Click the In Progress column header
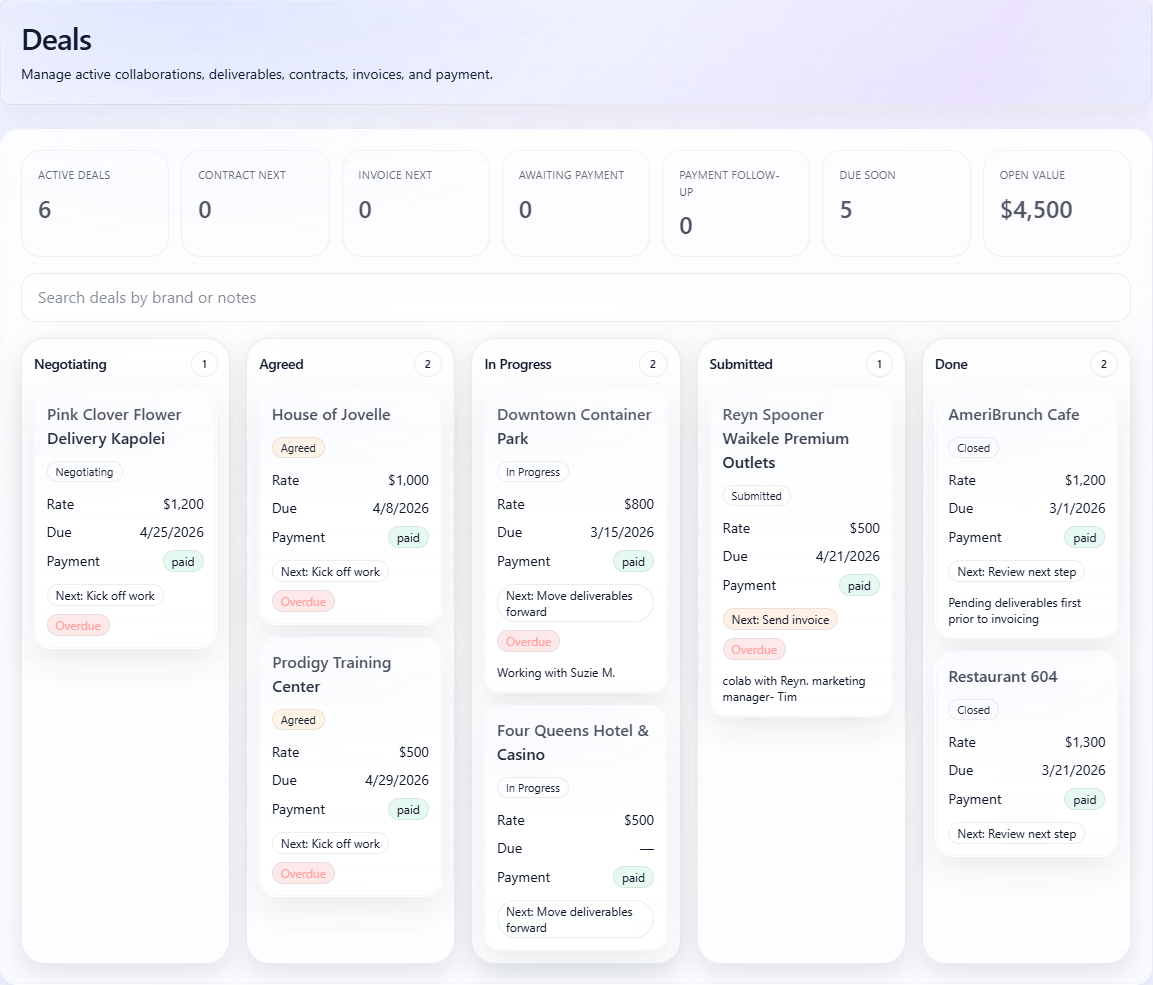1153x985 pixels. click(x=518, y=364)
